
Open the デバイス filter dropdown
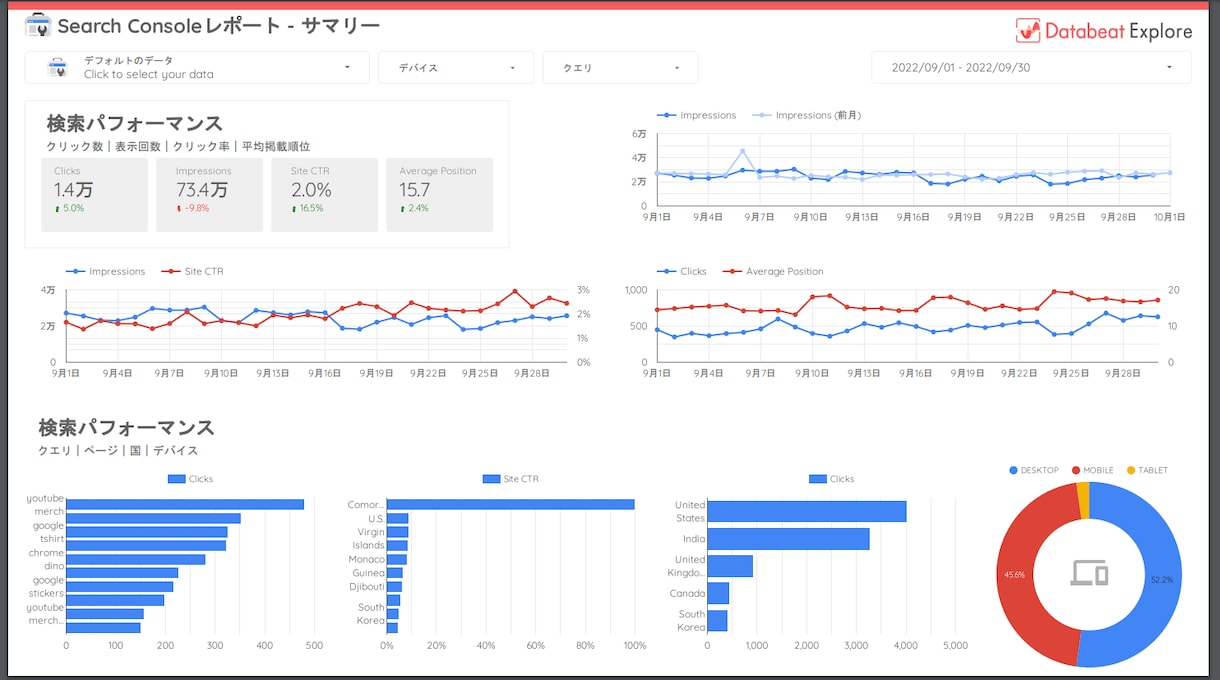click(457, 68)
